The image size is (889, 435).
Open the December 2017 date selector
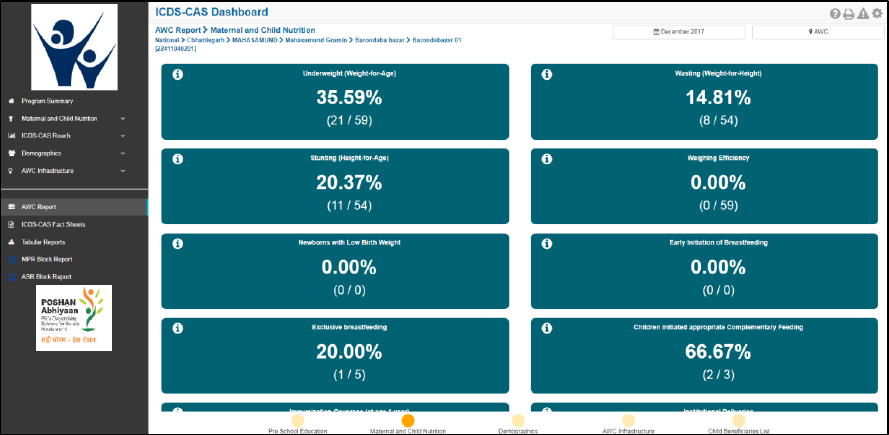click(679, 32)
